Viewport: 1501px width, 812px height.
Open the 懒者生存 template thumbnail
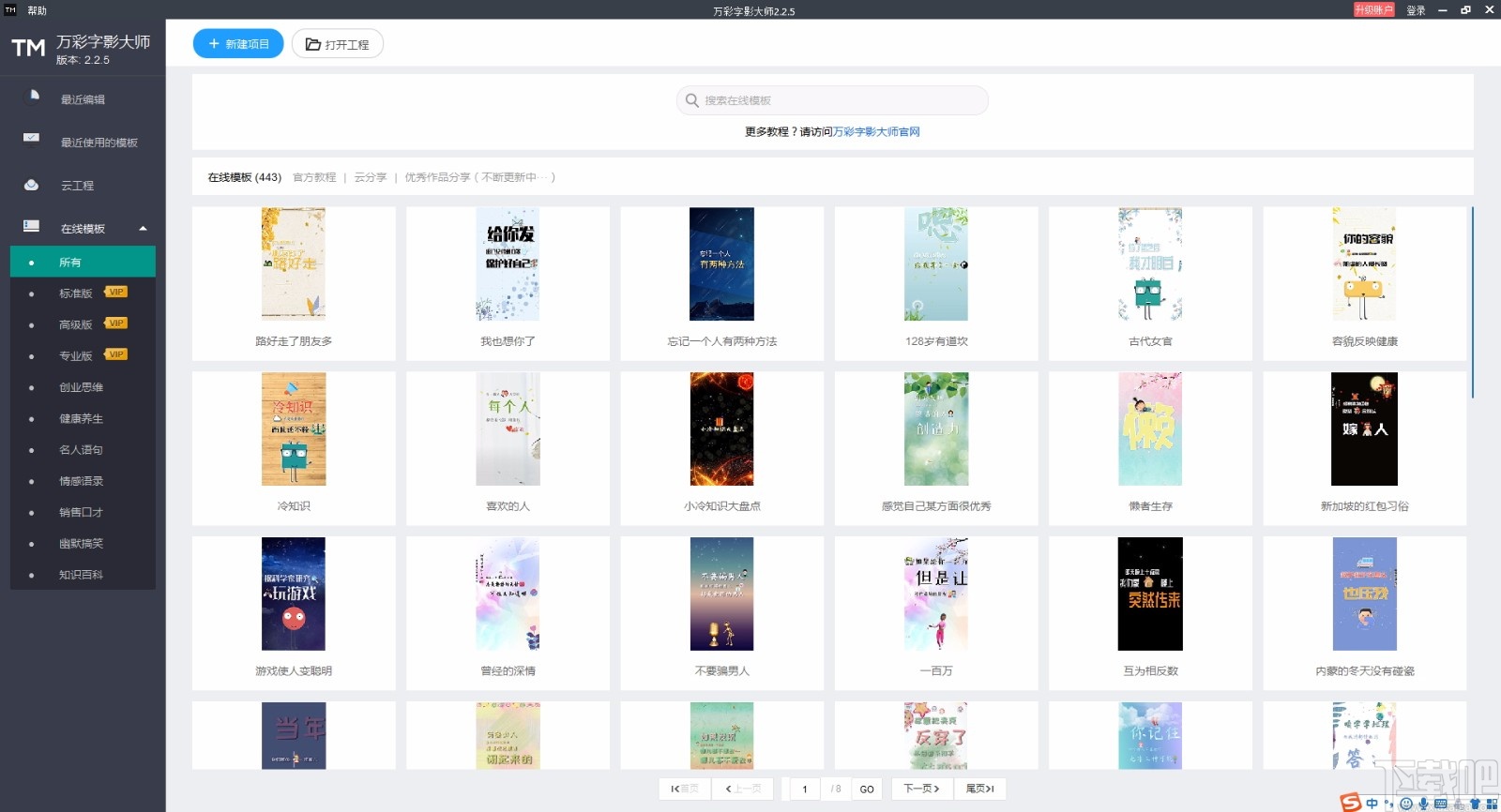[1150, 429]
